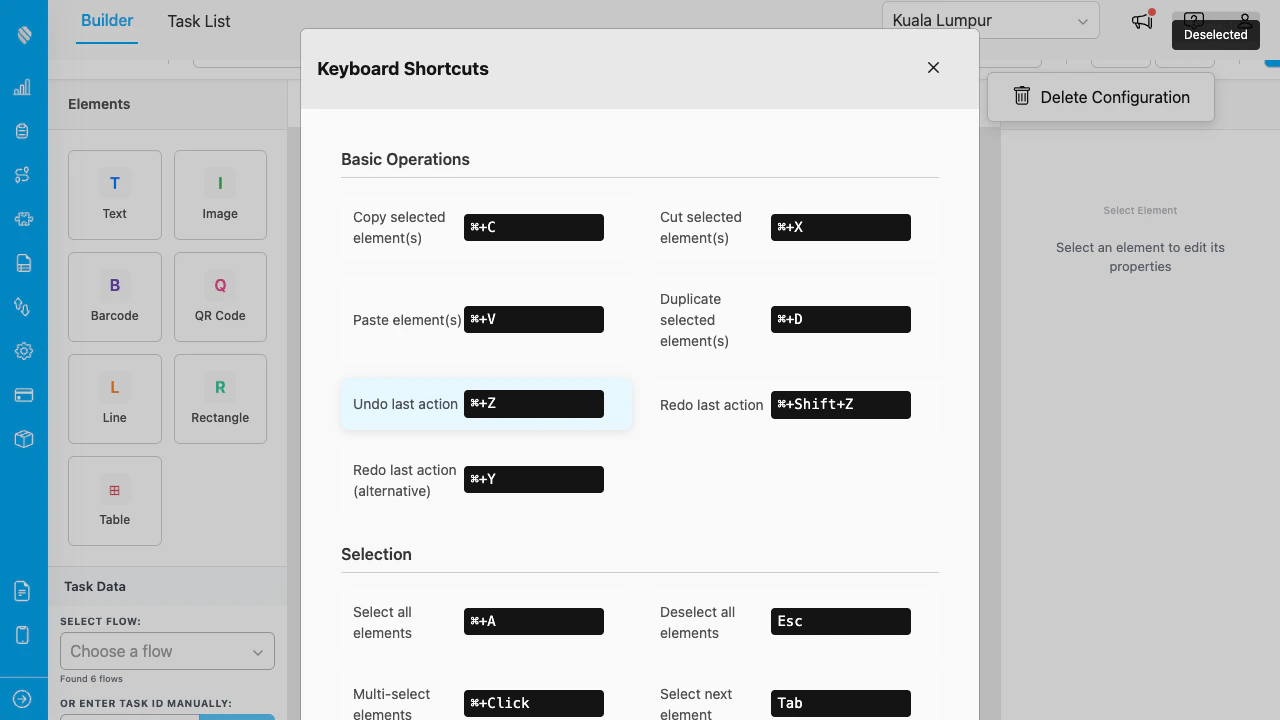The width and height of the screenshot is (1280, 720).
Task: Check announcements via the megaphone icon
Action: click(x=1141, y=20)
